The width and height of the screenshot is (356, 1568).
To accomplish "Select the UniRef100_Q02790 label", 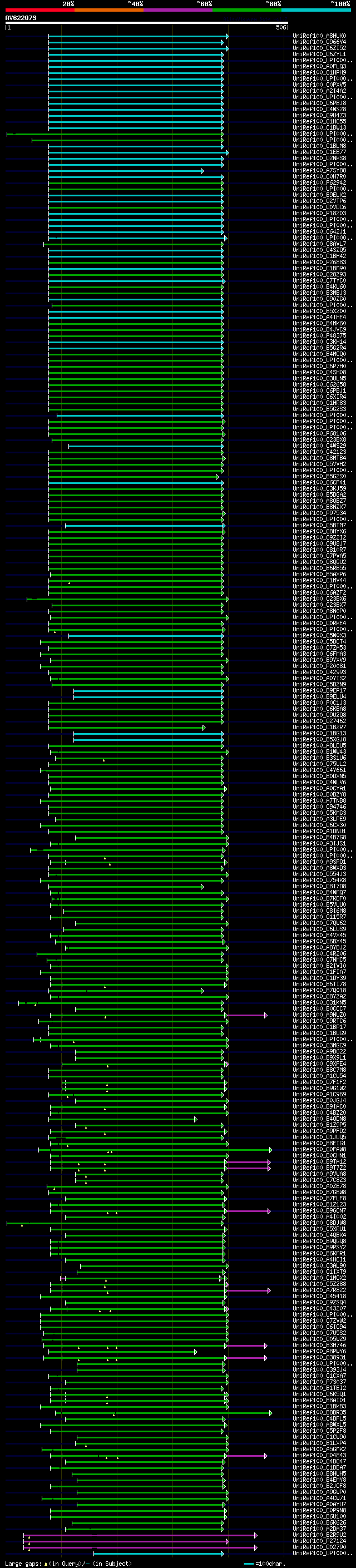I will 319,1547.
